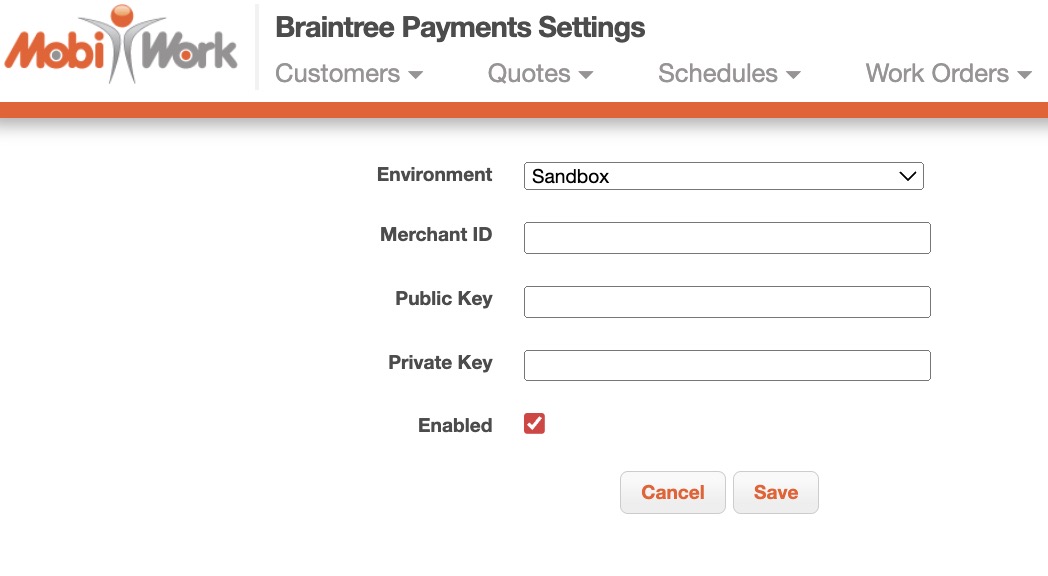Click the caret arrow next to Customers
1048x576 pixels.
click(416, 75)
